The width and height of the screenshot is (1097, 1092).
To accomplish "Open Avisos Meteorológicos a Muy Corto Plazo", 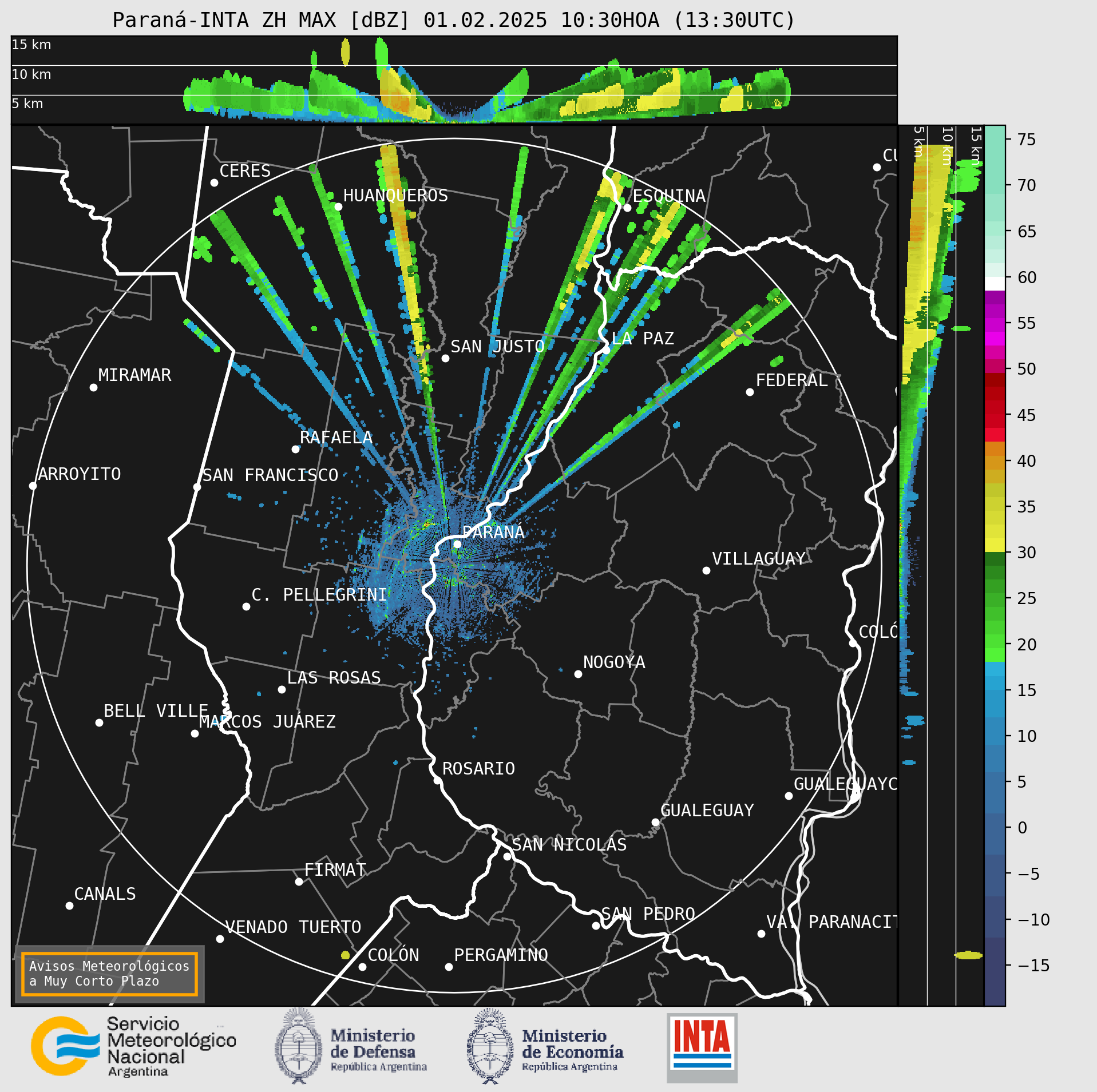I will [109, 974].
